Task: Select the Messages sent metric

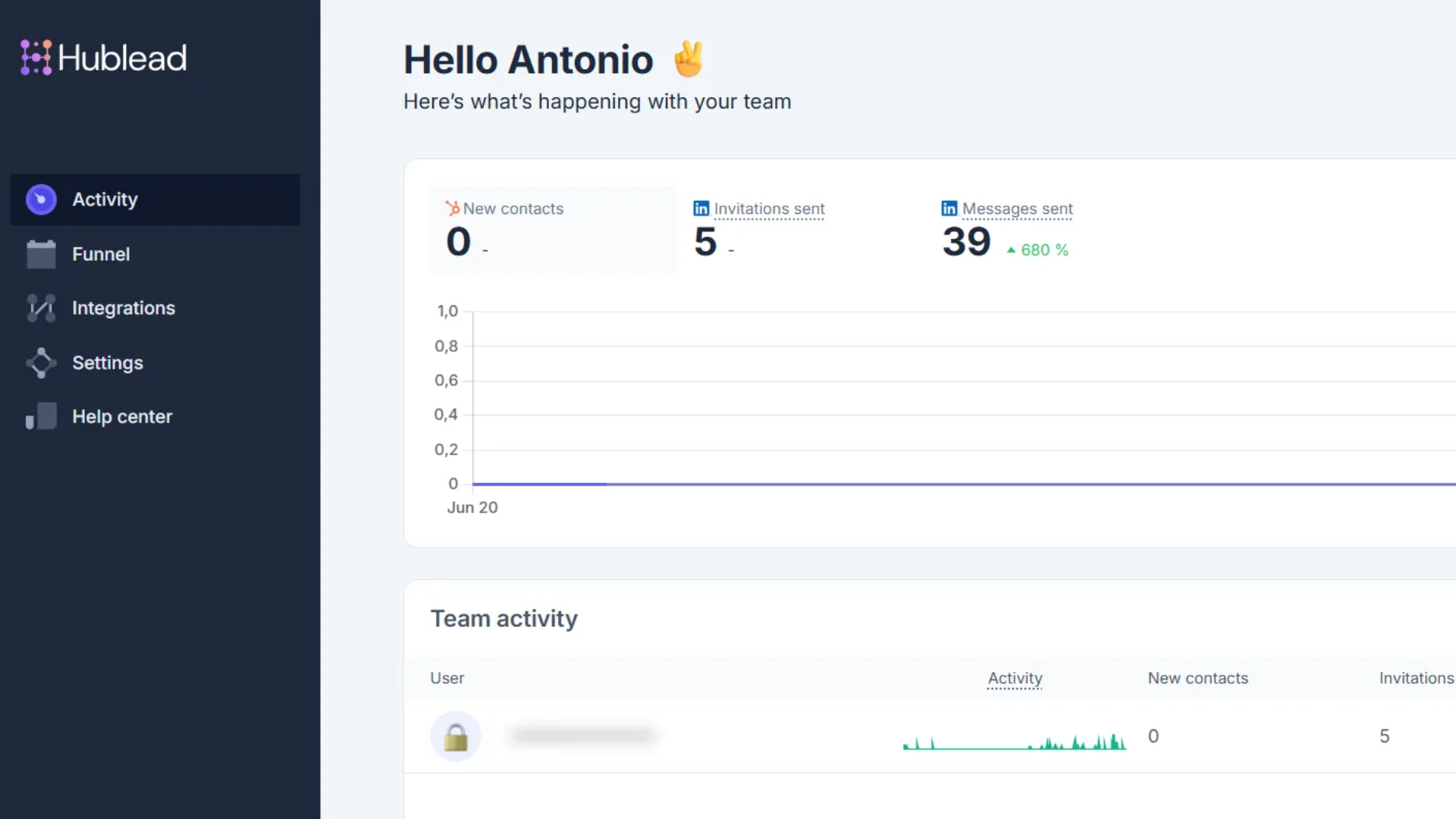Action: point(1017,209)
